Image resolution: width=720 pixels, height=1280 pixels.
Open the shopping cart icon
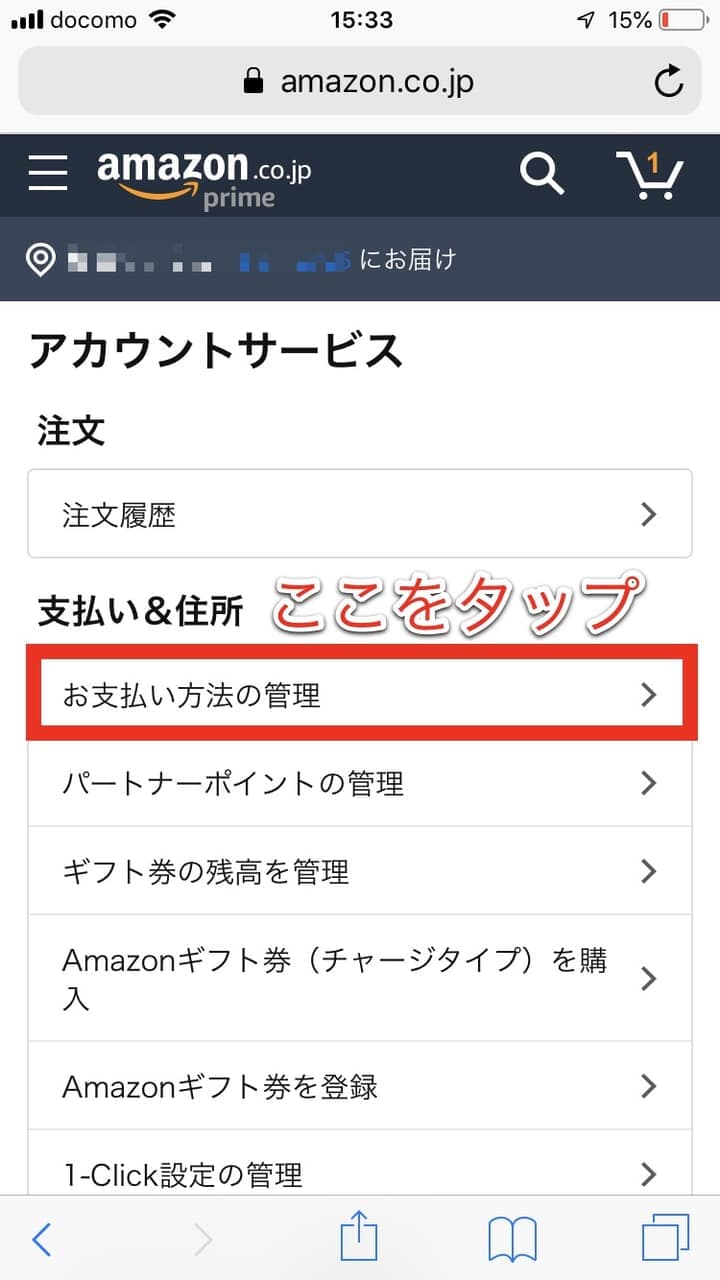pos(649,176)
